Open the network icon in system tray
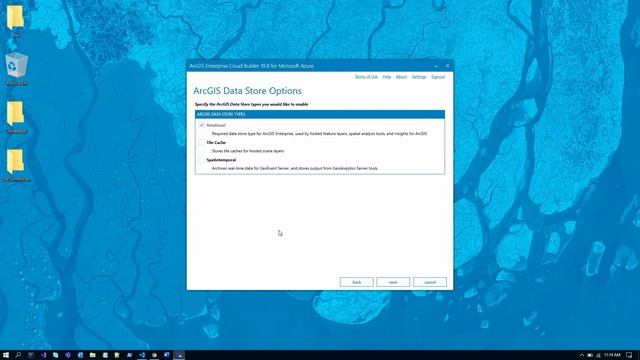The width and height of the screenshot is (640, 360). (598, 355)
